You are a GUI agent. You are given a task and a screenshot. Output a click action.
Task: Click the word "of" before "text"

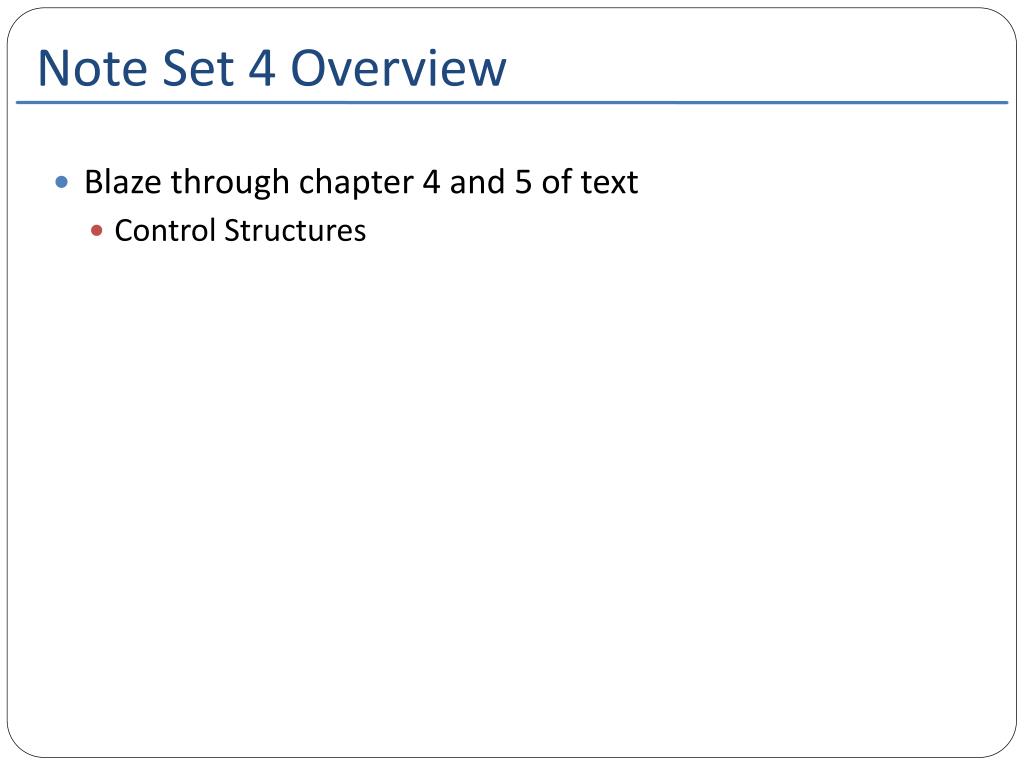coord(556,182)
